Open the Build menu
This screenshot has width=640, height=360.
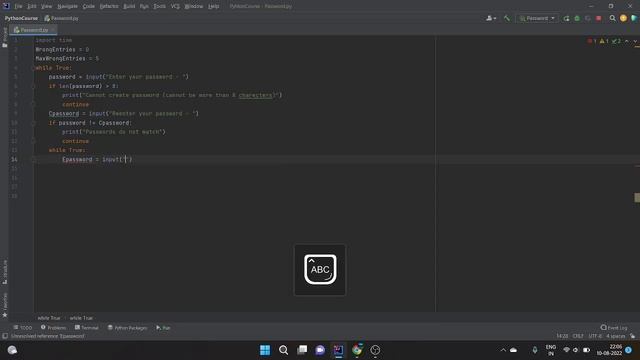(129, 6)
